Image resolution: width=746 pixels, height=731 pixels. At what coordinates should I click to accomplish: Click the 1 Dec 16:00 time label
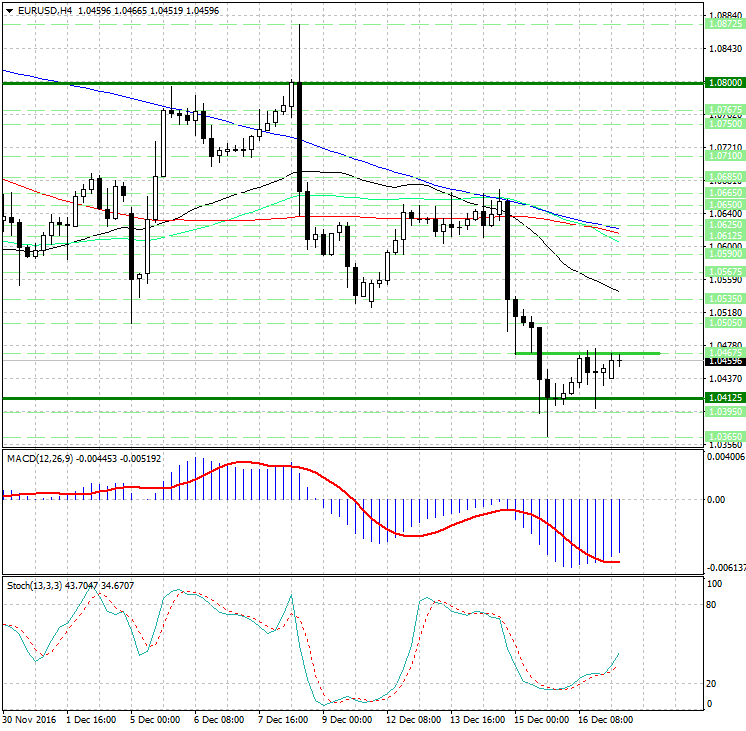[91, 719]
